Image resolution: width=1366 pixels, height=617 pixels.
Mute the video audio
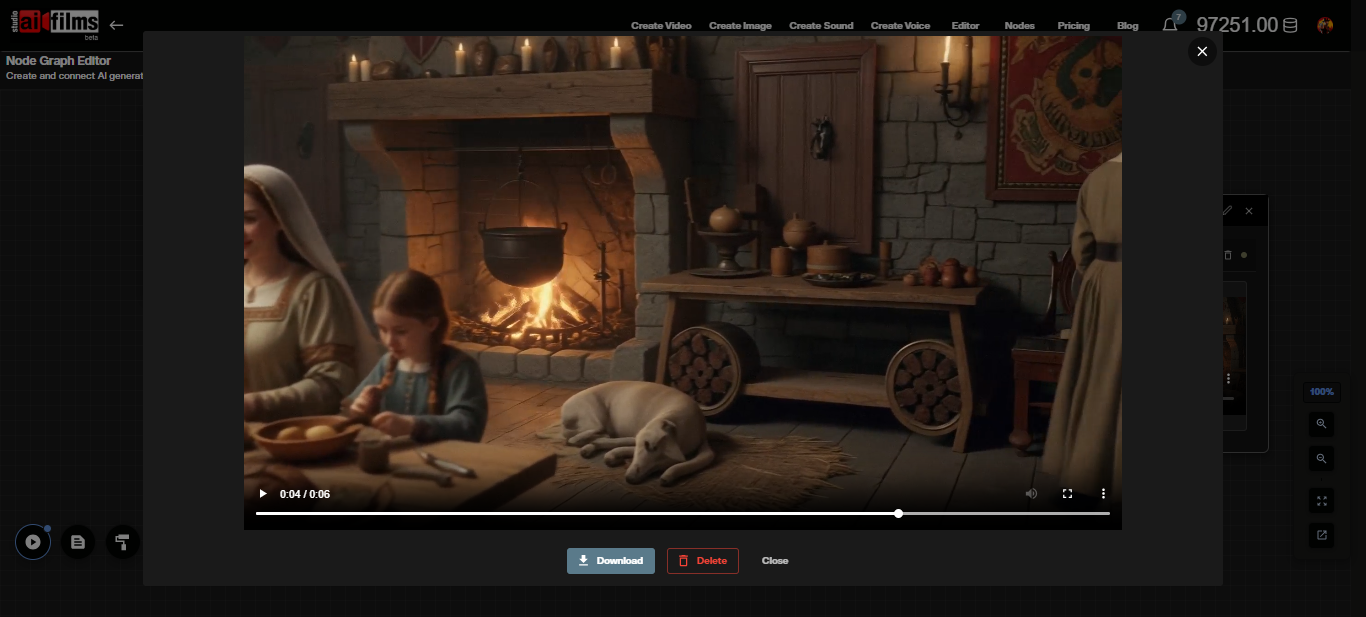coord(1031,493)
